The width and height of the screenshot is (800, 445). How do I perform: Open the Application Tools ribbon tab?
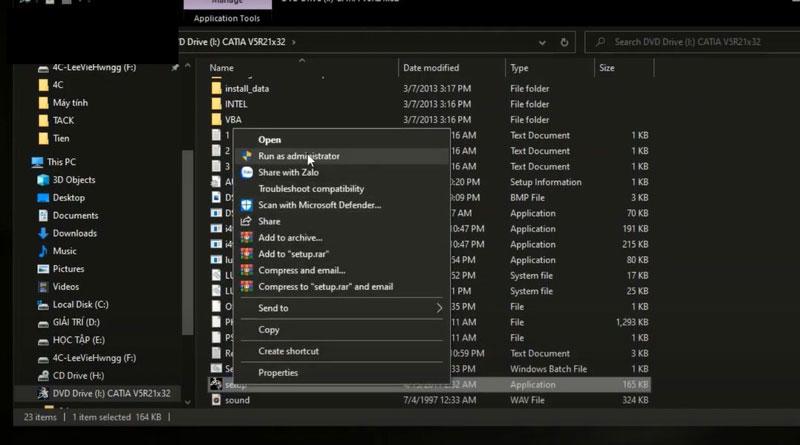[225, 18]
